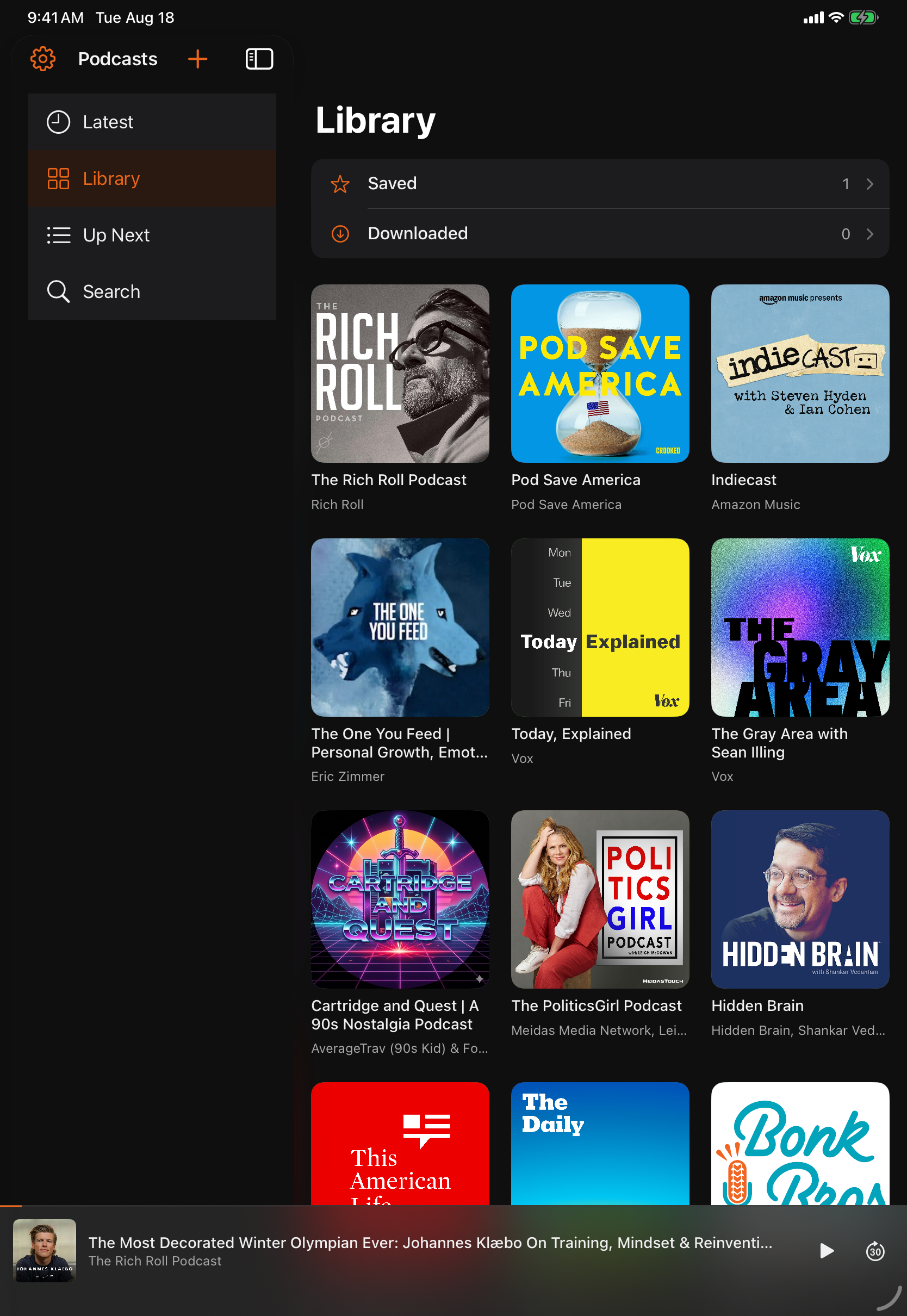Click the 9:41 AM clock text

click(55, 17)
